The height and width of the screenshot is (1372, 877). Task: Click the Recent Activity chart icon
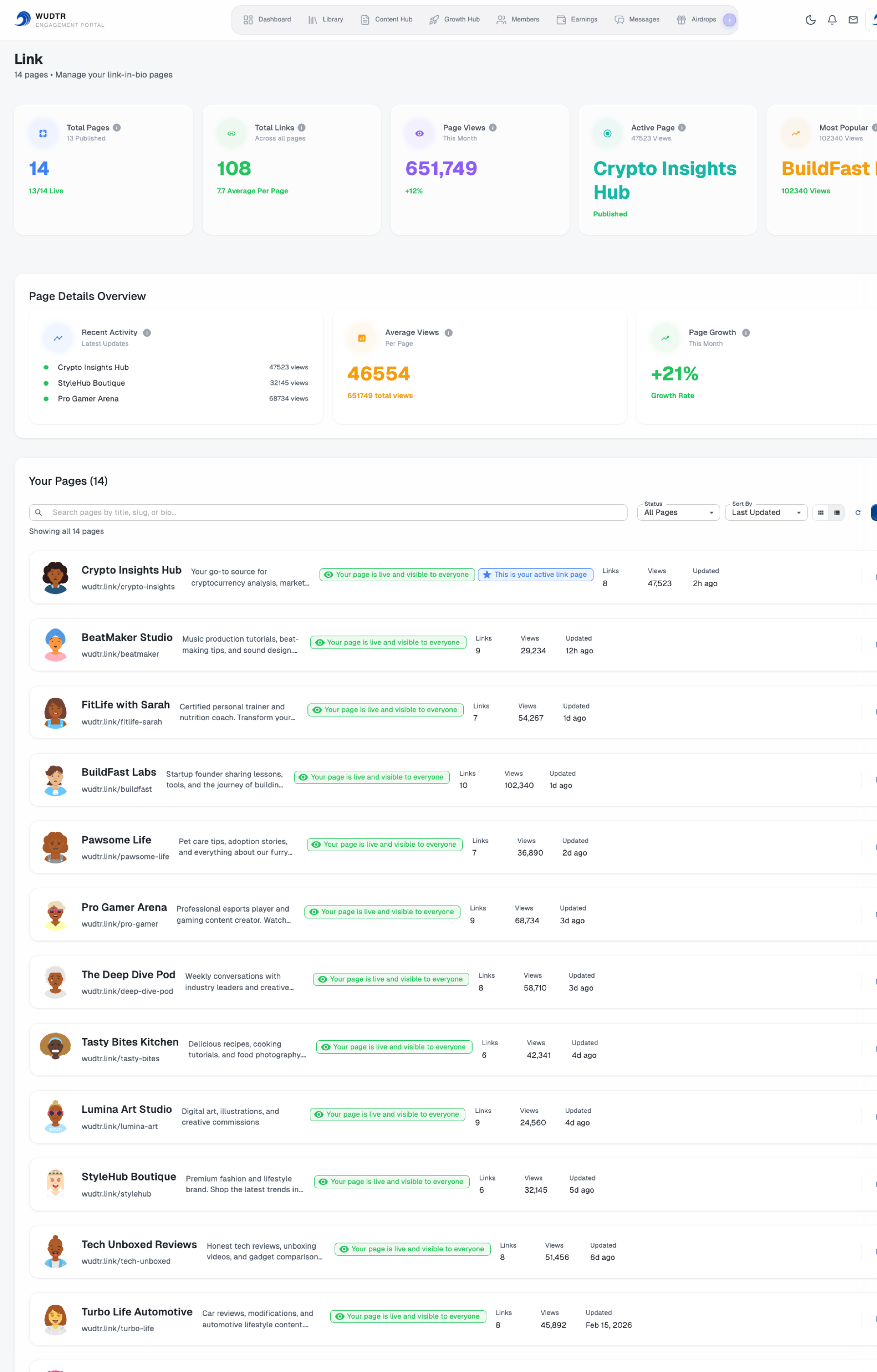pyautogui.click(x=58, y=338)
